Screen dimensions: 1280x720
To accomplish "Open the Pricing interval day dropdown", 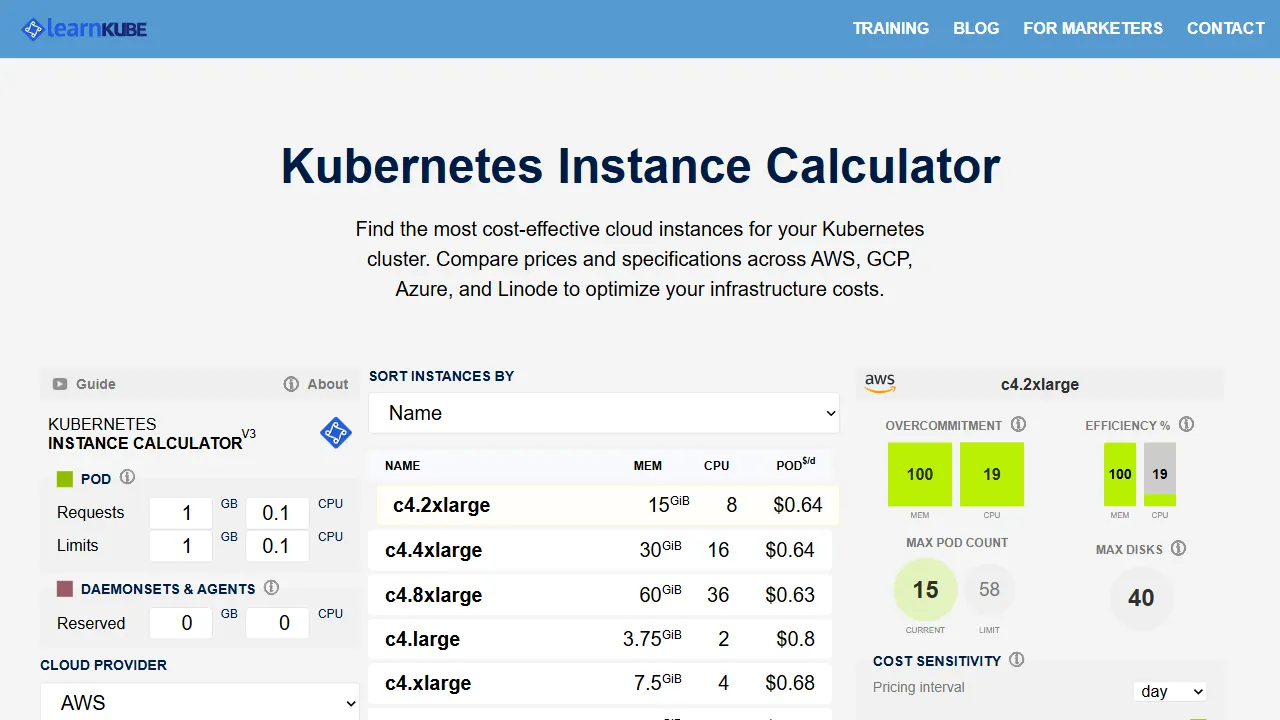I will click(1170, 691).
